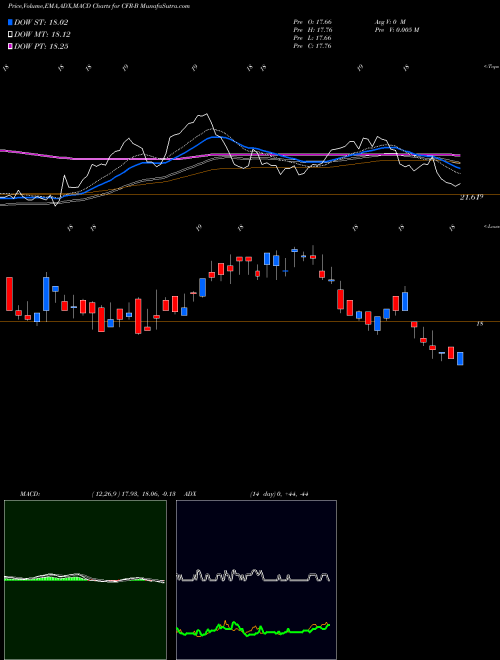Click the blue DOW ST legend swatch
The width and height of the screenshot is (500, 660).
tap(10, 22)
